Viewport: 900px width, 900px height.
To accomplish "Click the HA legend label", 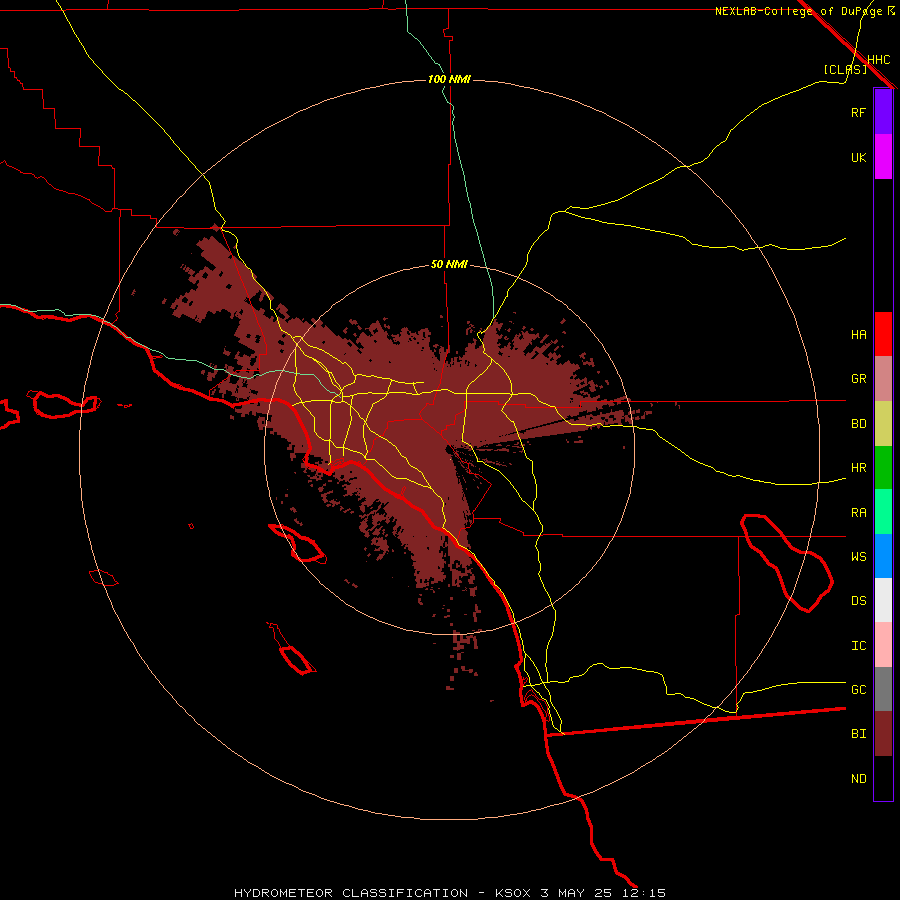I will pyautogui.click(x=858, y=335).
